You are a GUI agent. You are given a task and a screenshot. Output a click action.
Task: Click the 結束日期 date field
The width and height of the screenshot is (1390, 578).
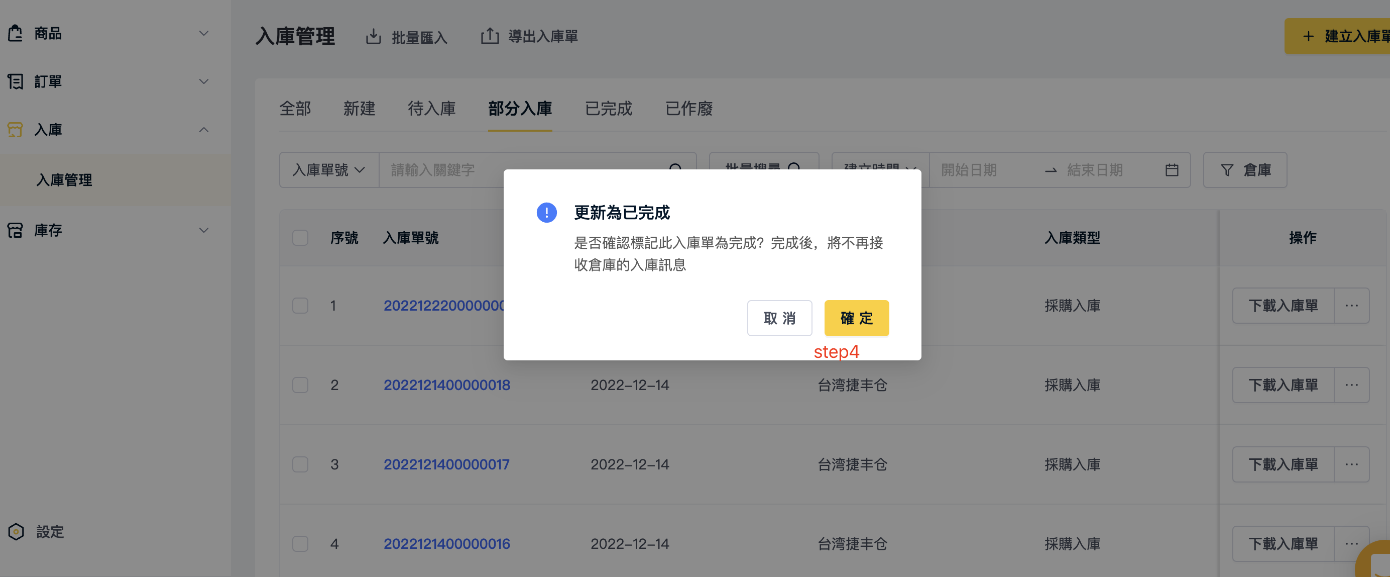point(1110,170)
